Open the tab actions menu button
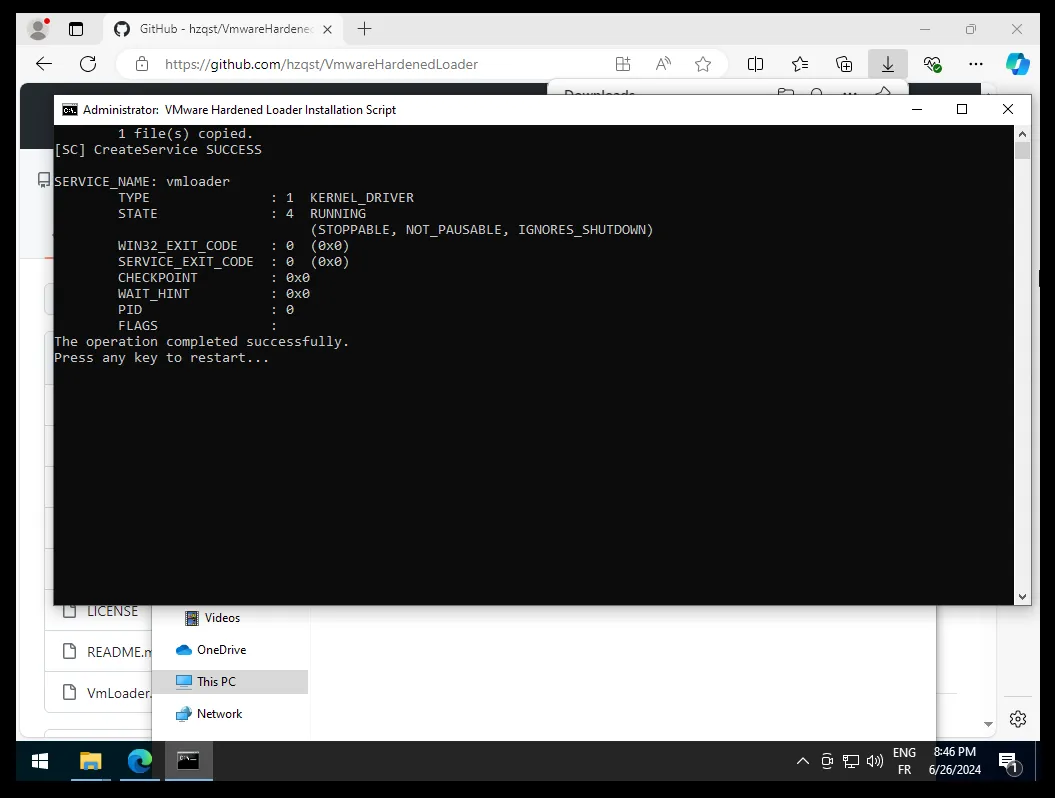The image size is (1055, 798). coord(76,29)
